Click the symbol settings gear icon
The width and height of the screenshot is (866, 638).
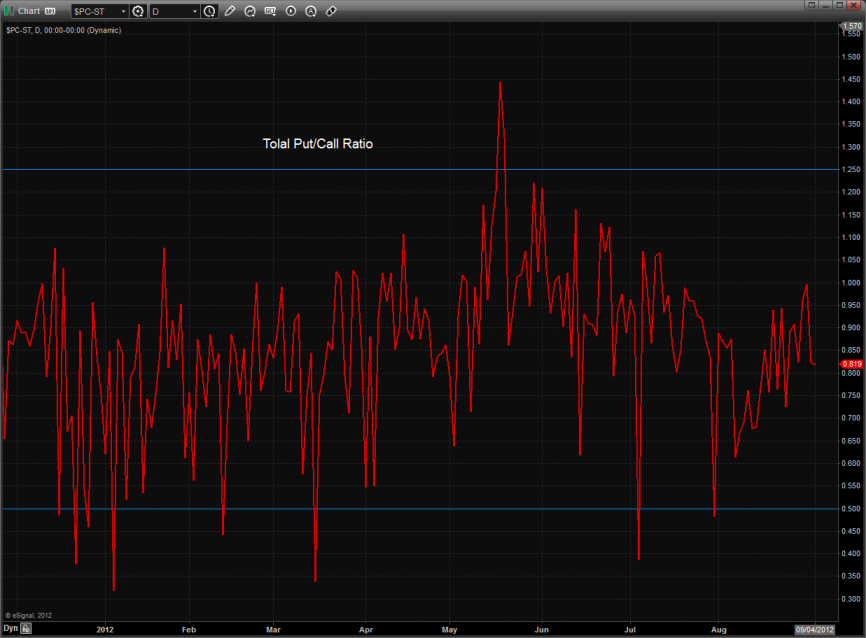pyautogui.click(x=138, y=11)
